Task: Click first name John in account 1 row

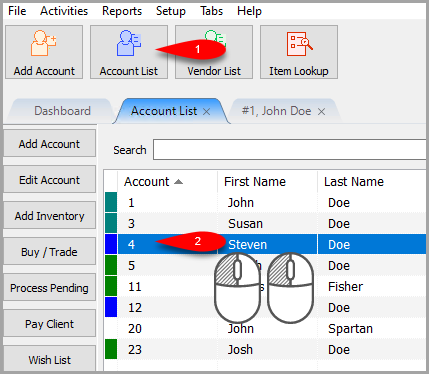Action: 241,203
